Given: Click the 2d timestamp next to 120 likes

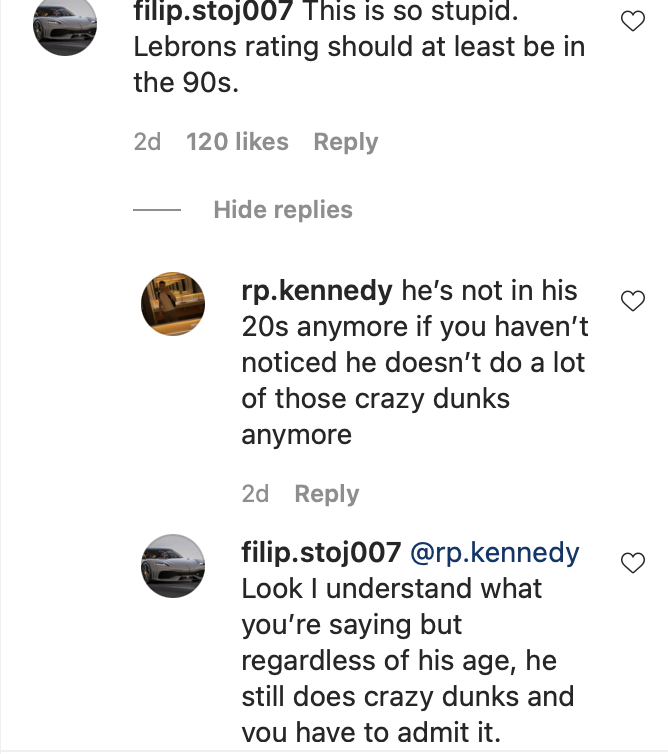Looking at the screenshot, I should 147,142.
